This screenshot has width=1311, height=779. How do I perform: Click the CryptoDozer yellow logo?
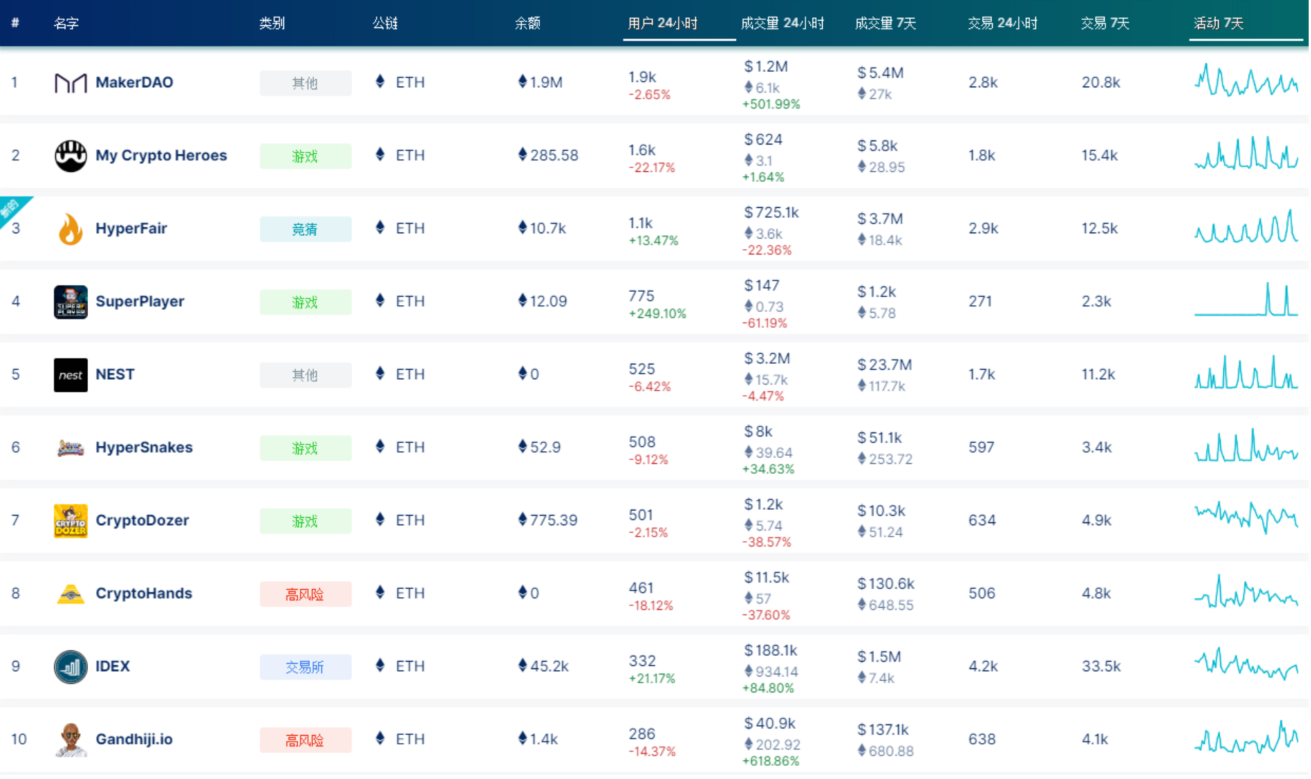(70, 521)
